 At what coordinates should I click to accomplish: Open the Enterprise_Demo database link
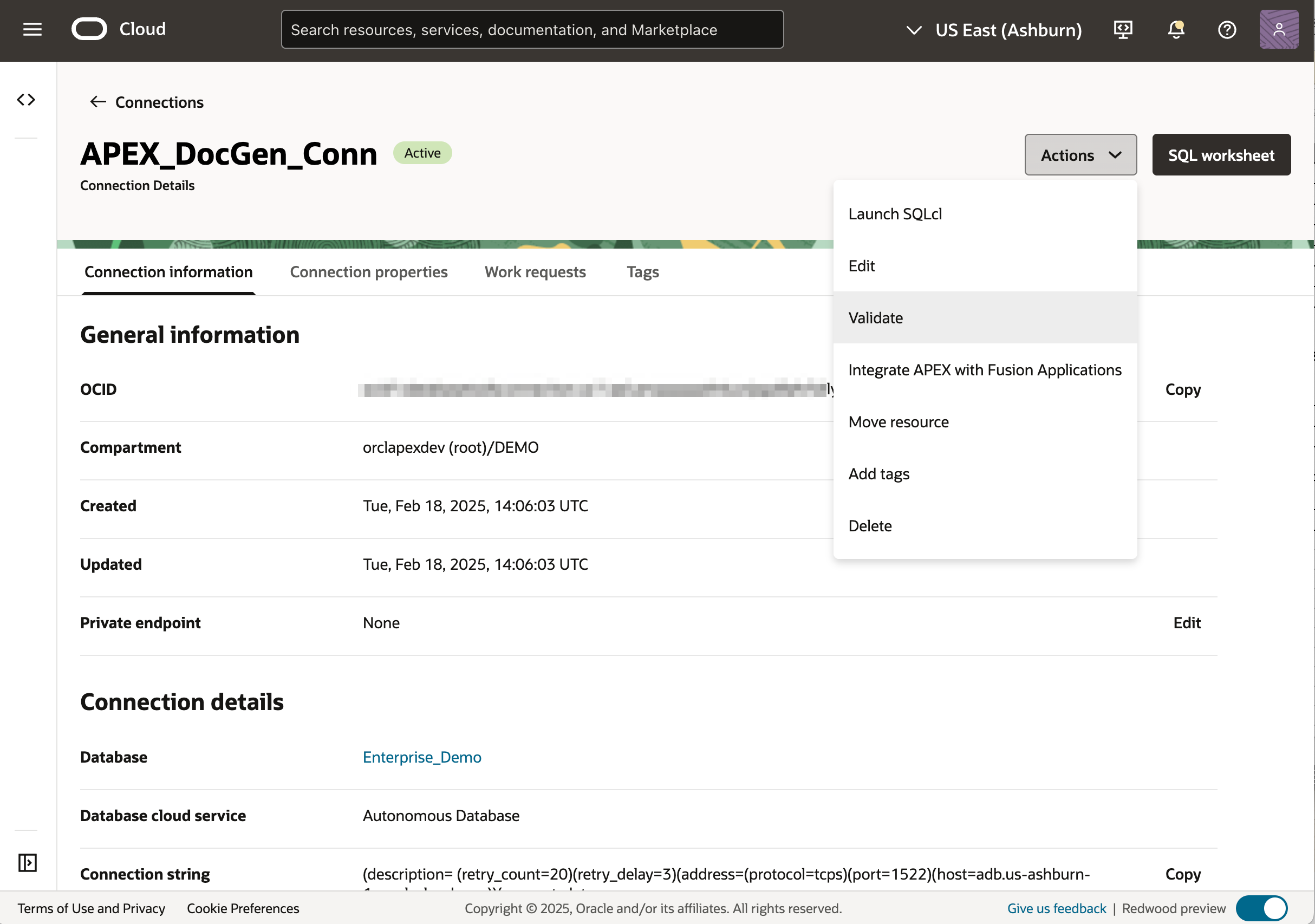coord(421,757)
